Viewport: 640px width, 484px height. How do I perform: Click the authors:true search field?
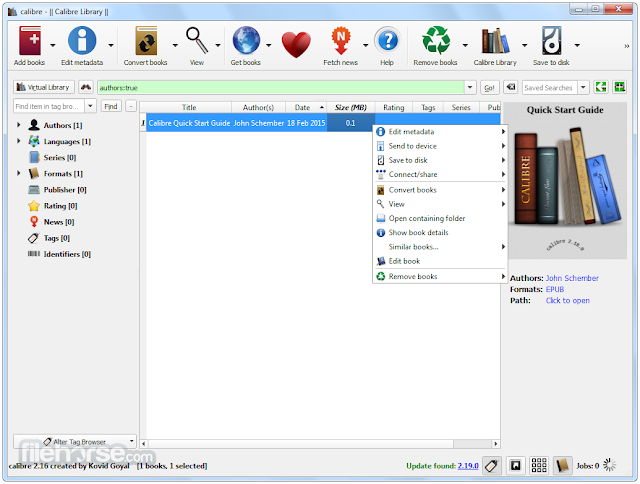(281, 87)
